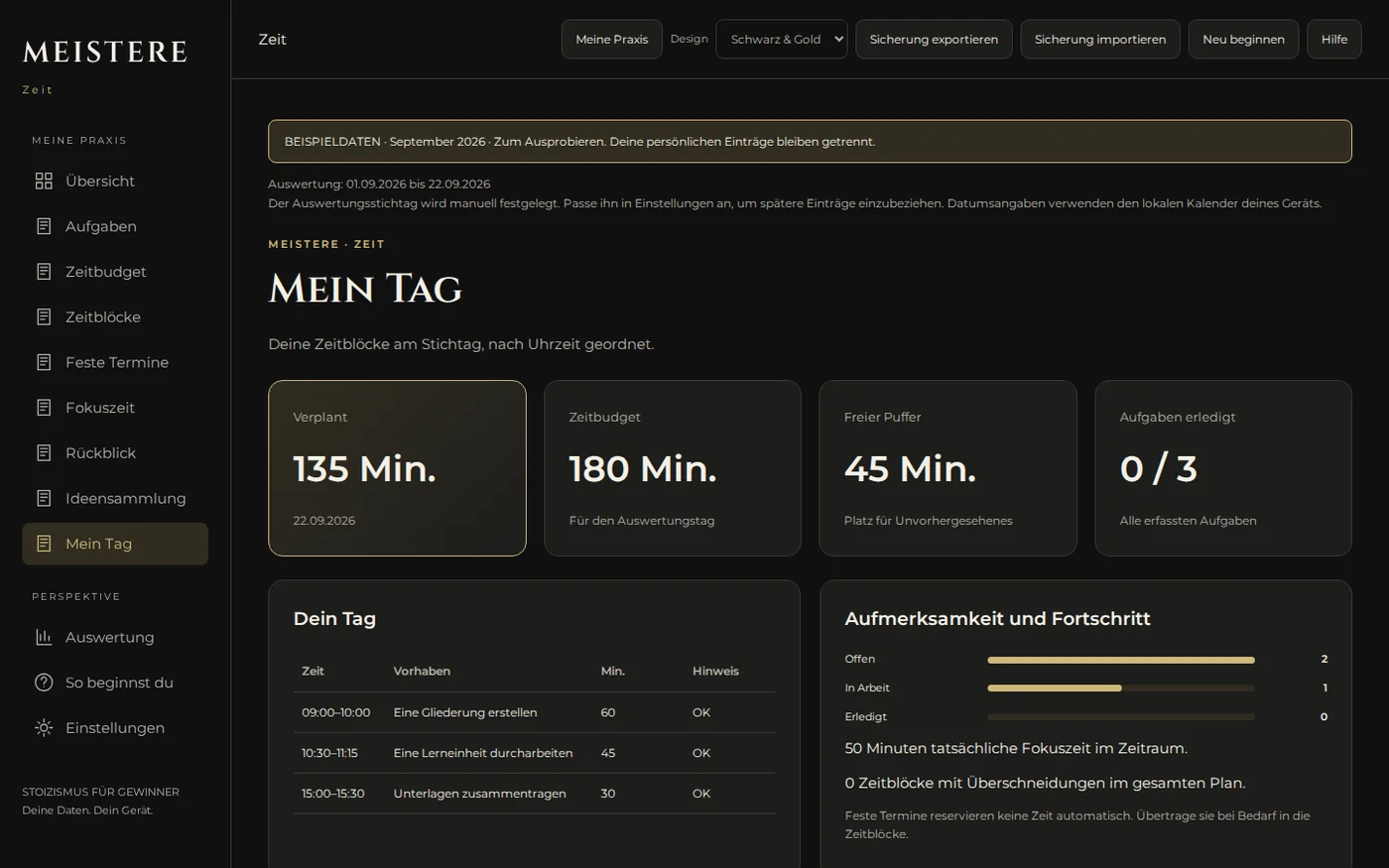Screen dimensions: 1389x868
Task: Click the Auswertung bar chart icon
Action: [44, 637]
